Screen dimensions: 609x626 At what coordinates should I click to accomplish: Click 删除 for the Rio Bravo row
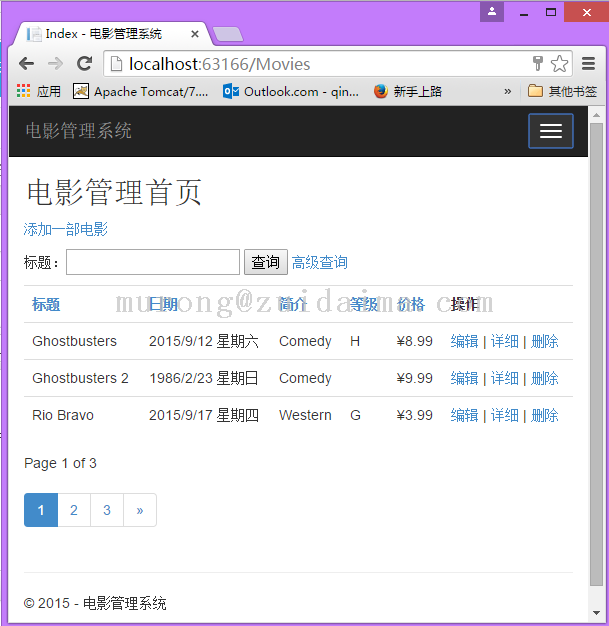[544, 415]
